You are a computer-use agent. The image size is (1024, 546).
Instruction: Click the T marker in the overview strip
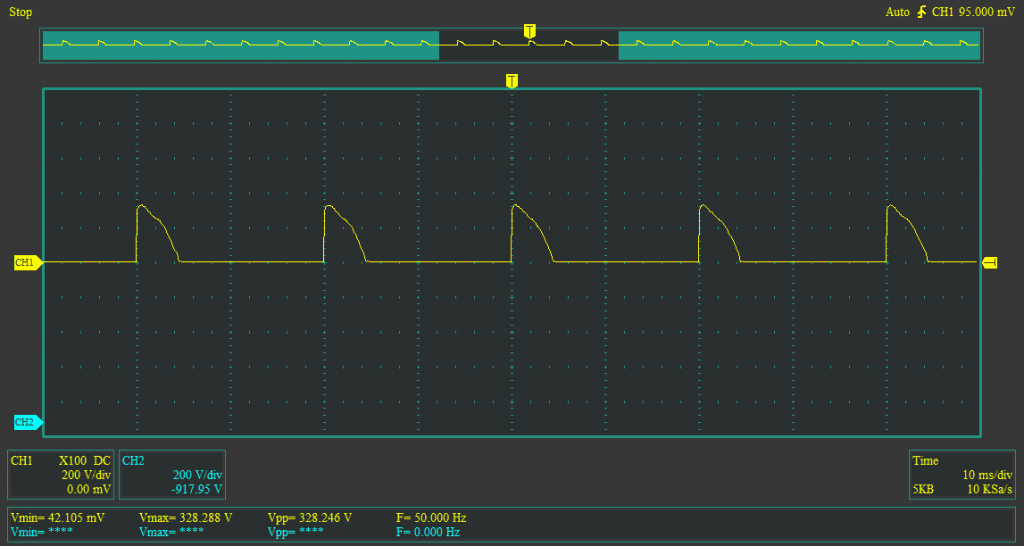529,30
